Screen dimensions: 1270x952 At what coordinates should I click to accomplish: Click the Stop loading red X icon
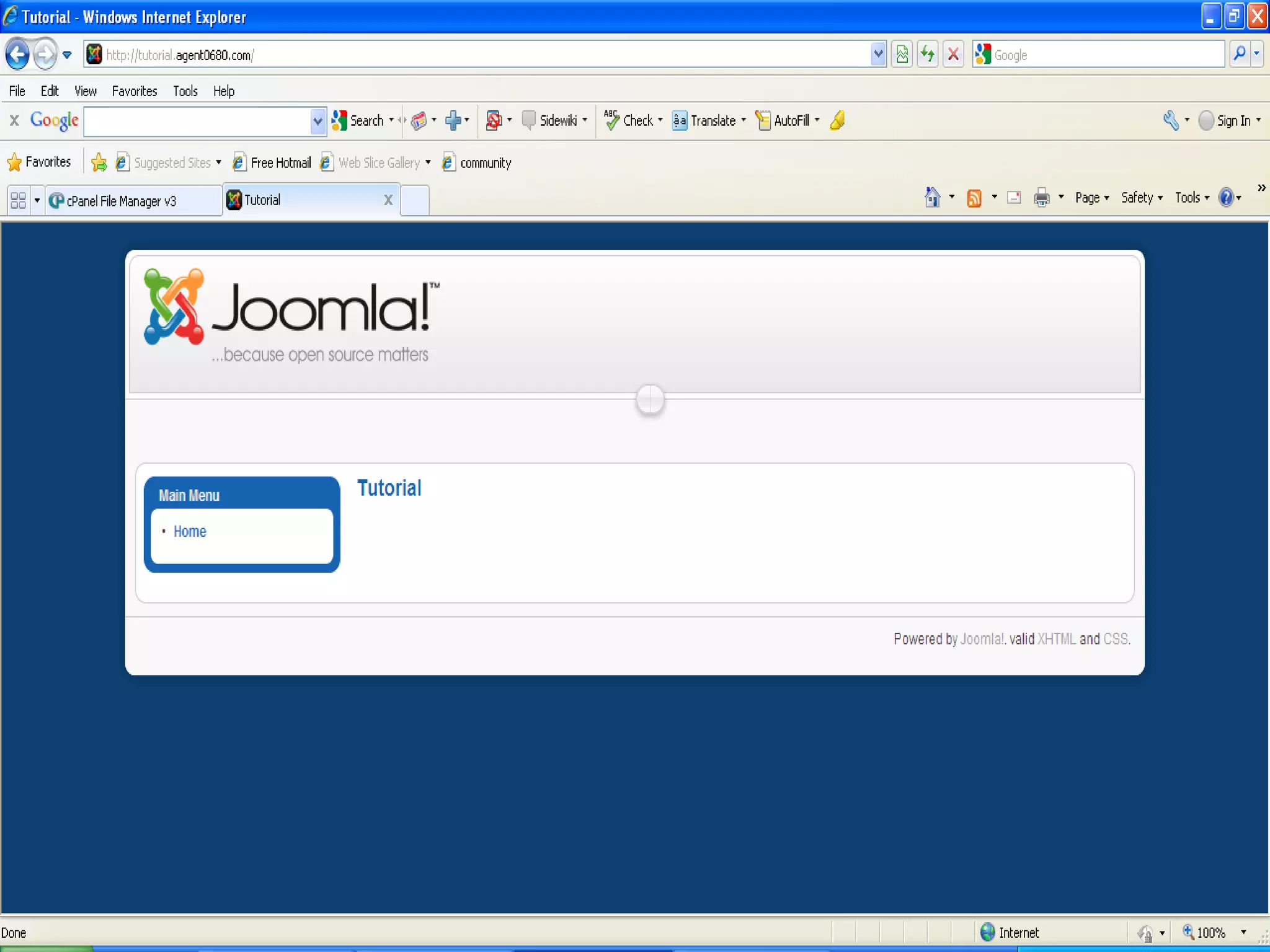[953, 55]
